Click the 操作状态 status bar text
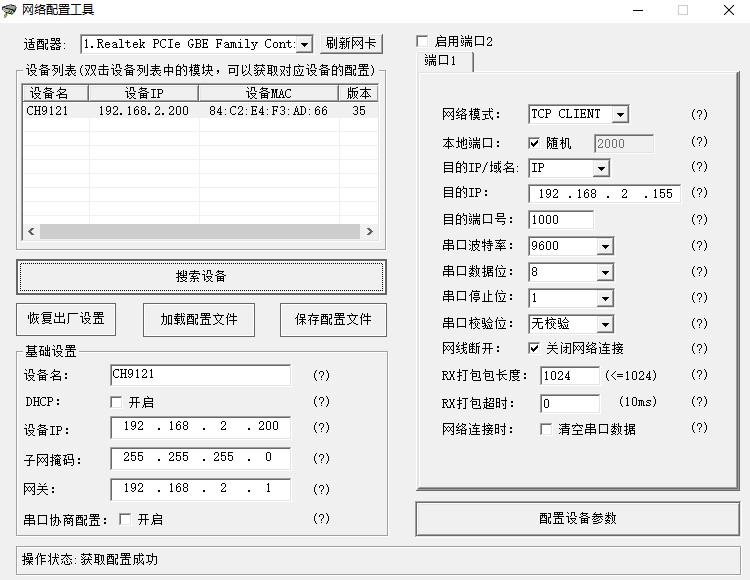 coord(90,559)
